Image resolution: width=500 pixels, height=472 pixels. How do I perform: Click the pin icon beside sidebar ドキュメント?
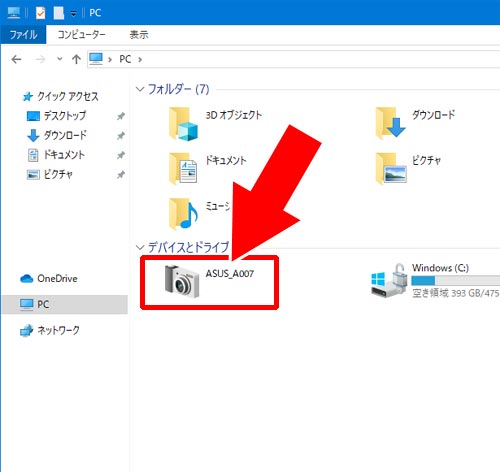click(121, 155)
